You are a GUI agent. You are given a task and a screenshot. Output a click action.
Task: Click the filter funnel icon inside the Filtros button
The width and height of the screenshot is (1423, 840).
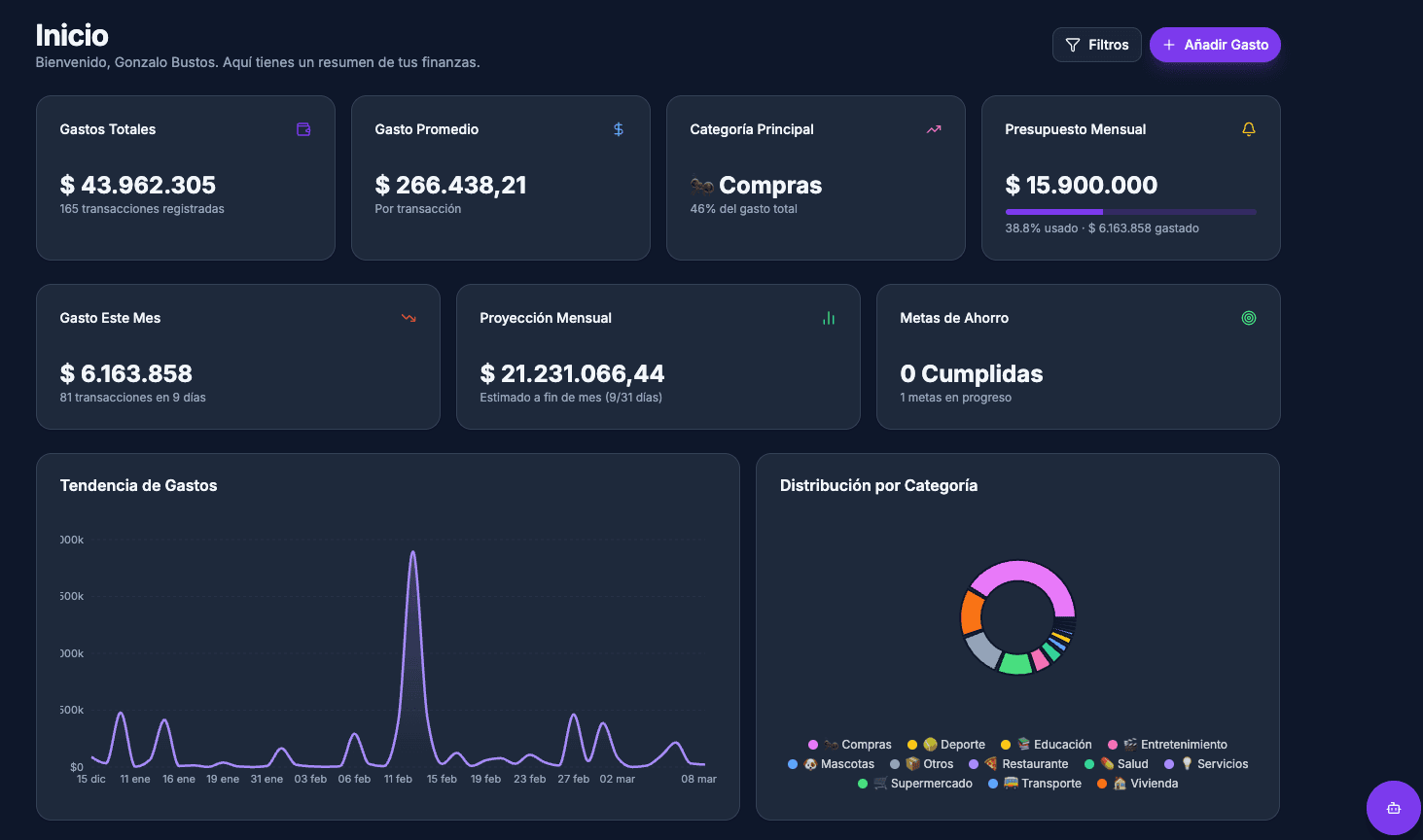point(1071,44)
